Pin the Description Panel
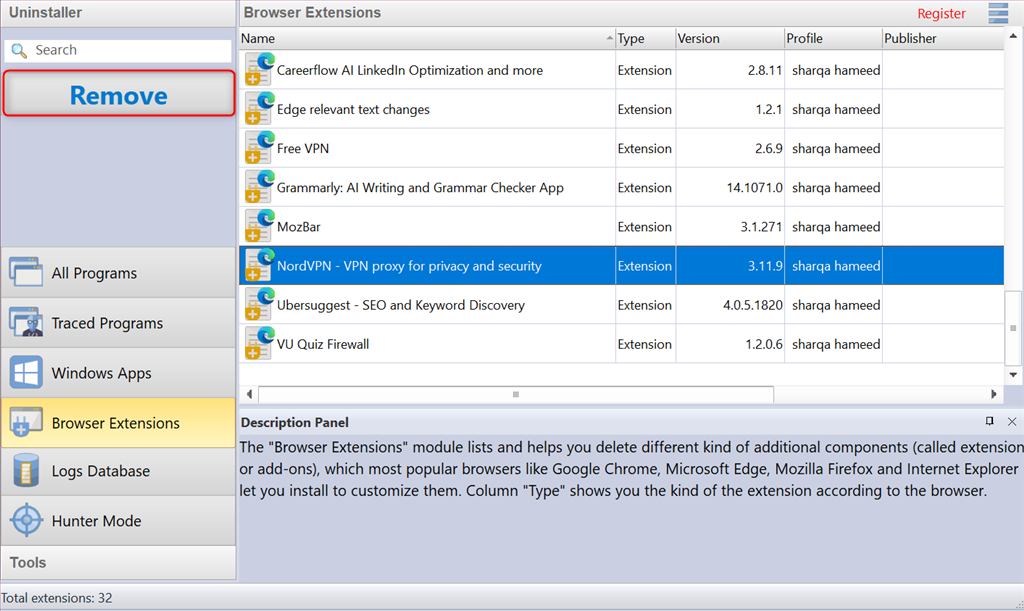1024x611 pixels. coord(989,422)
